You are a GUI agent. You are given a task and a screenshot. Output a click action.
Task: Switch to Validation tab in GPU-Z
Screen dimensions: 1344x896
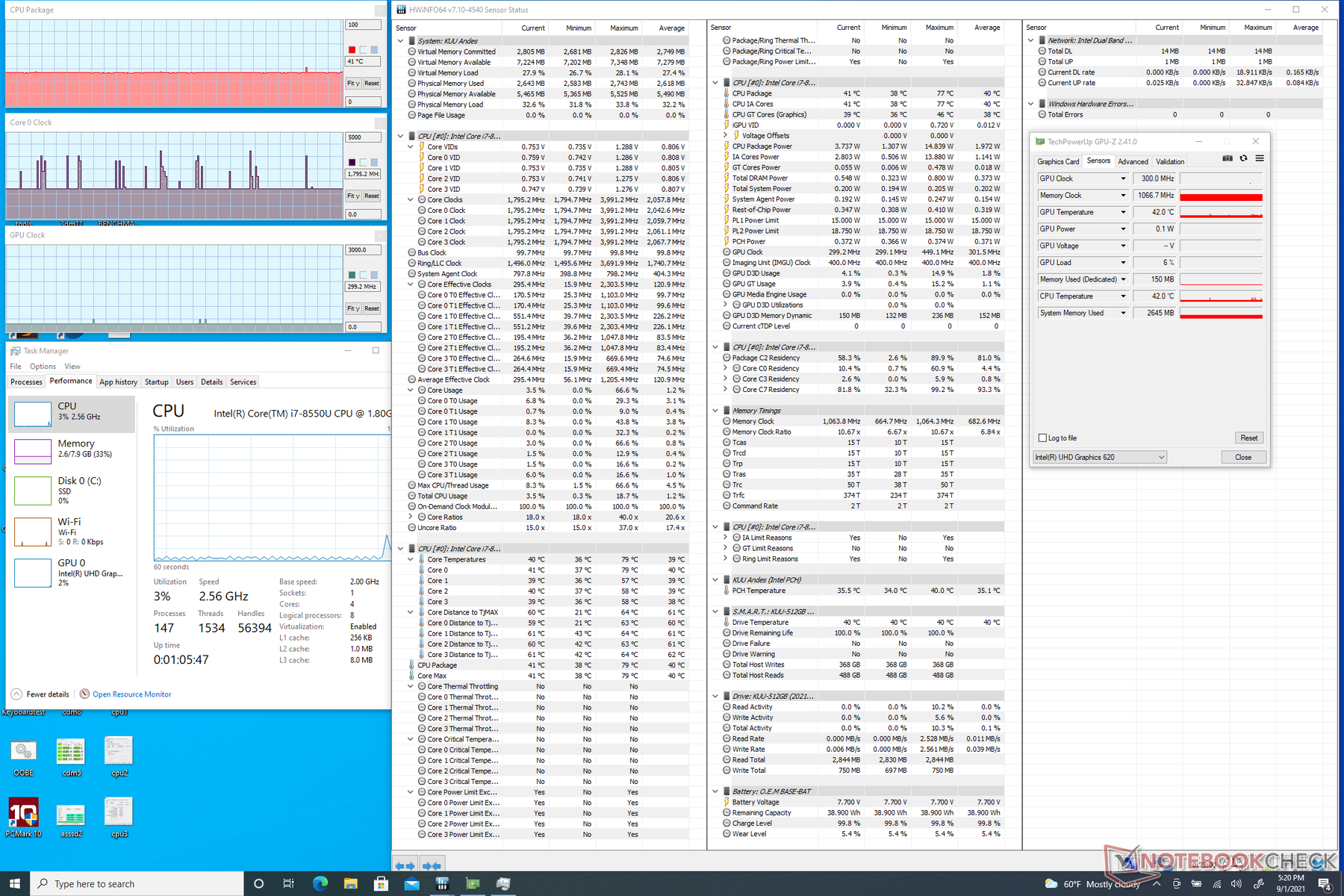point(1170,161)
